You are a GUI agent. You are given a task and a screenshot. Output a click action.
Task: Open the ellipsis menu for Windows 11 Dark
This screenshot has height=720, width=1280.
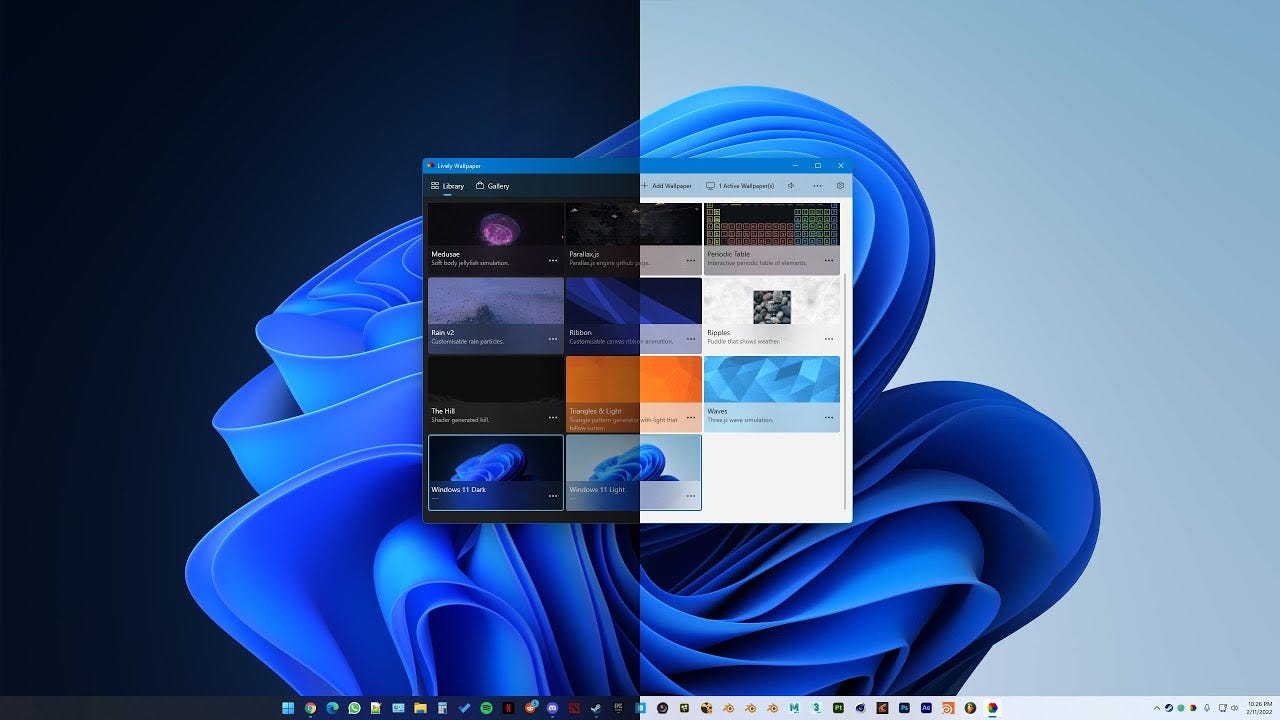[x=553, y=496]
